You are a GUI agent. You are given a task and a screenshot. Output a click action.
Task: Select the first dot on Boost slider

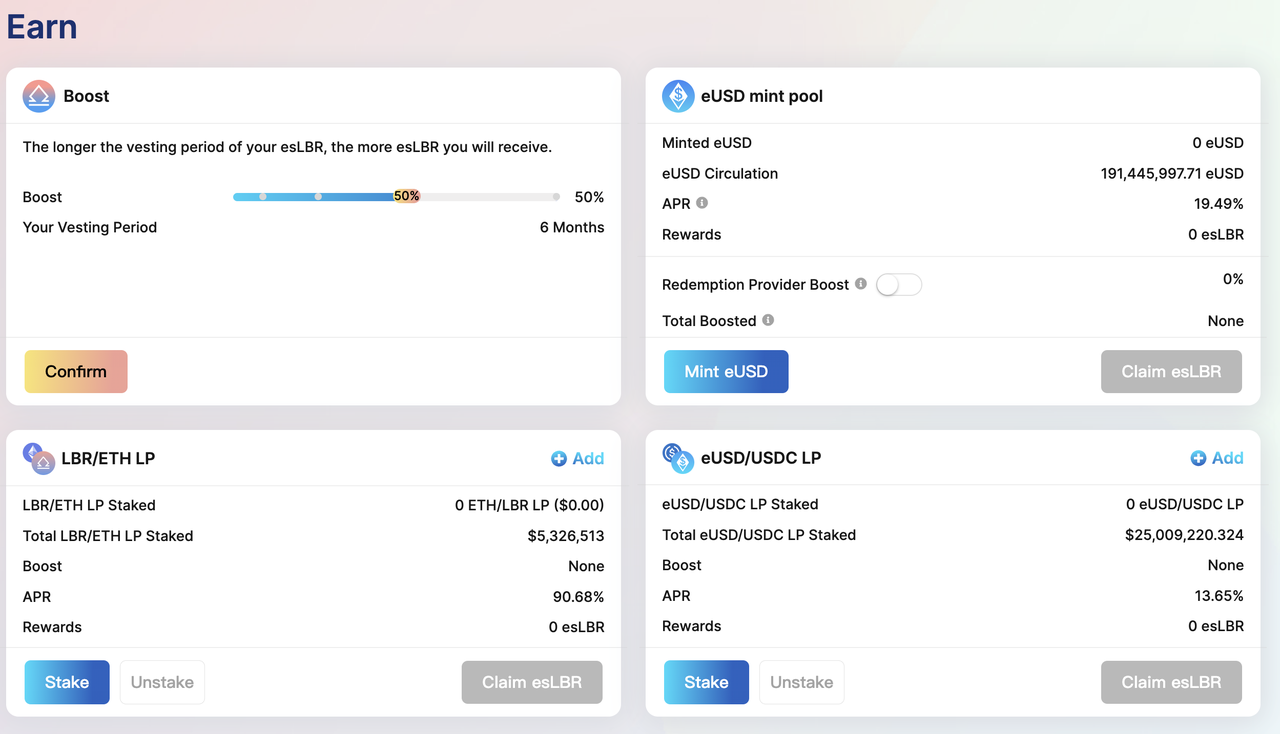[262, 197]
